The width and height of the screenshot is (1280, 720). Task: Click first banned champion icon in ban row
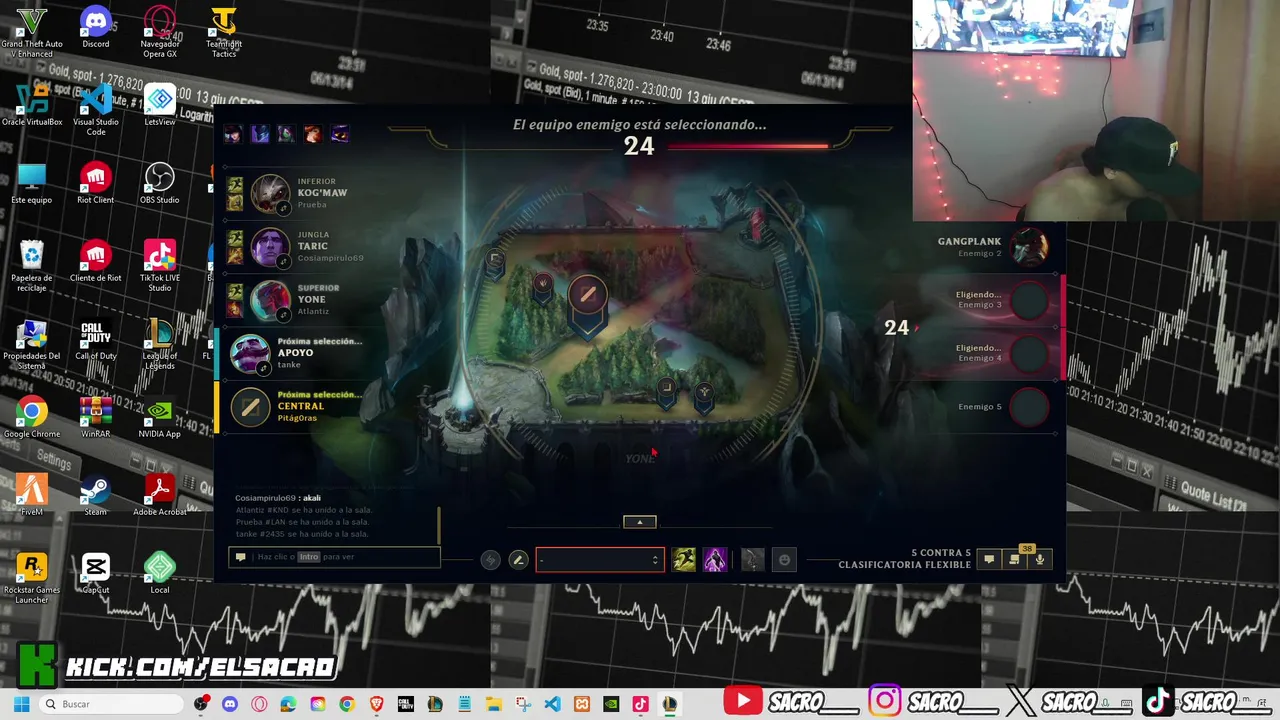pos(233,134)
